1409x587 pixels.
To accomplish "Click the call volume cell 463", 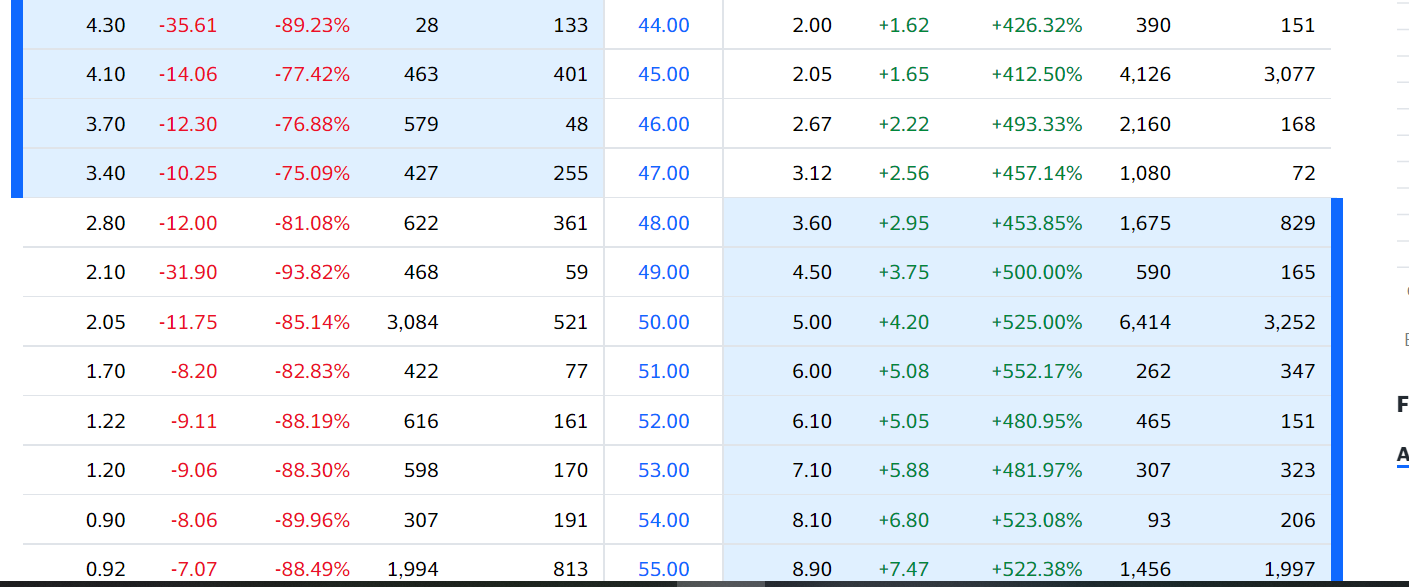I will click(x=421, y=74).
